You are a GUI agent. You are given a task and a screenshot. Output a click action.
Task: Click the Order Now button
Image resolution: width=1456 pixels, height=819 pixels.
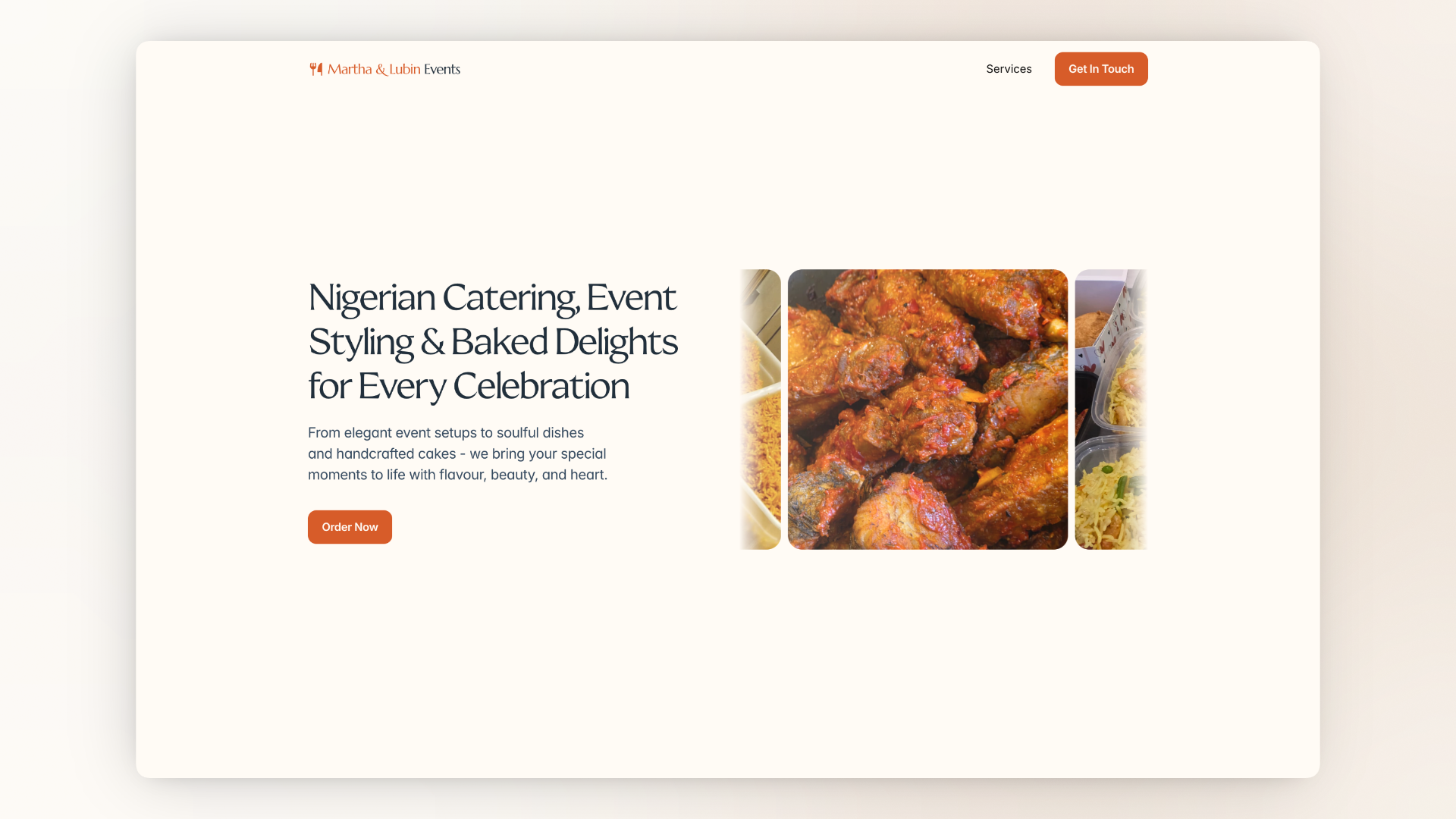pyautogui.click(x=350, y=527)
